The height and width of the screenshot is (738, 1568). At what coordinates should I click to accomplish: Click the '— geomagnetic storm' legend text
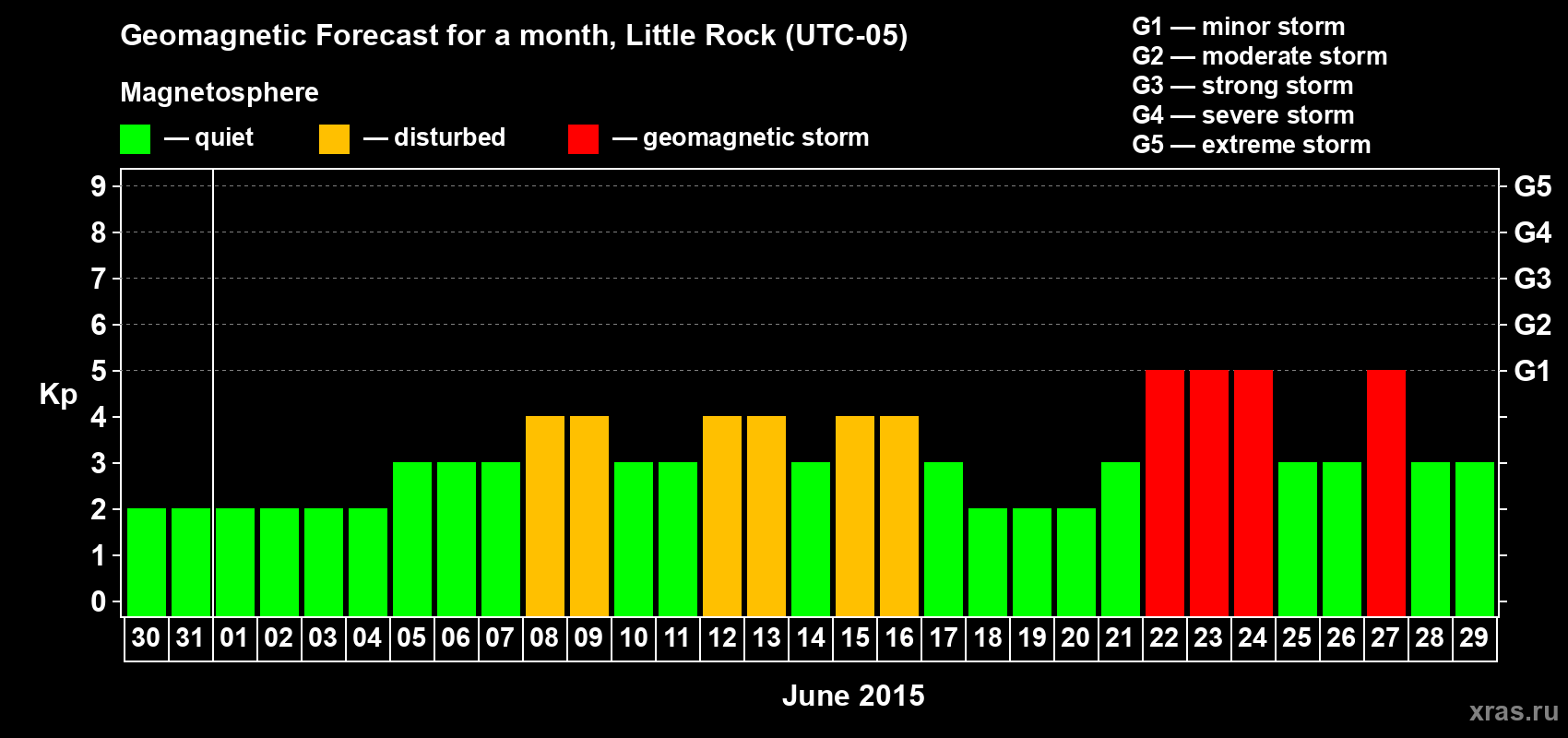click(x=741, y=138)
